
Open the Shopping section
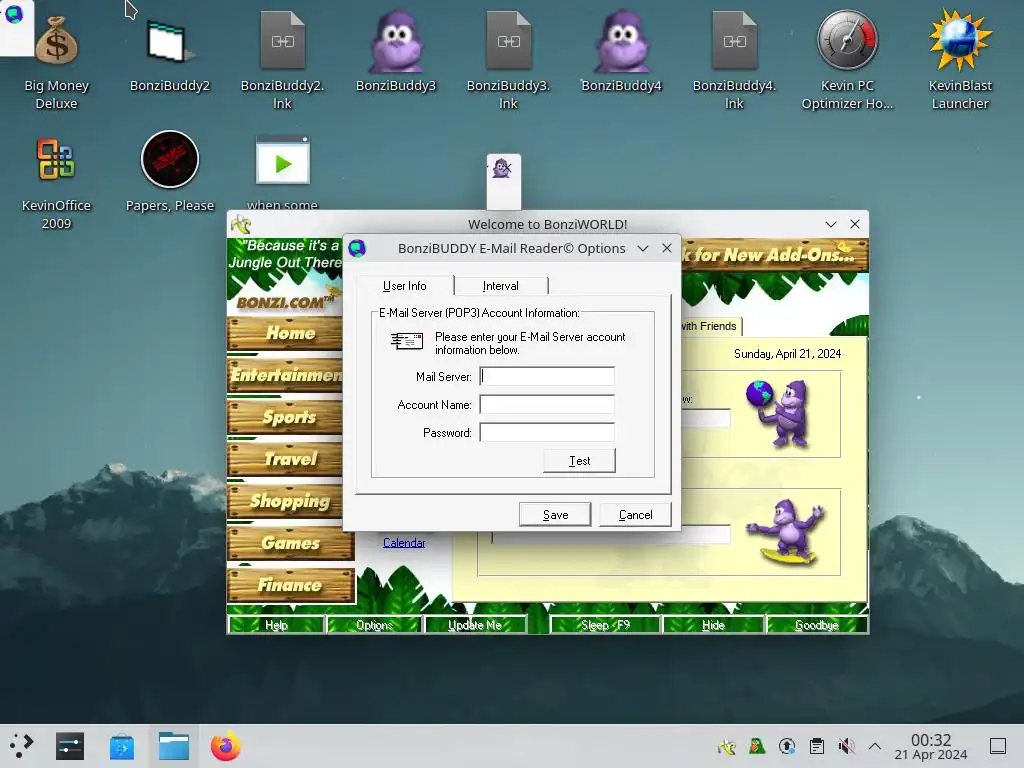click(285, 502)
